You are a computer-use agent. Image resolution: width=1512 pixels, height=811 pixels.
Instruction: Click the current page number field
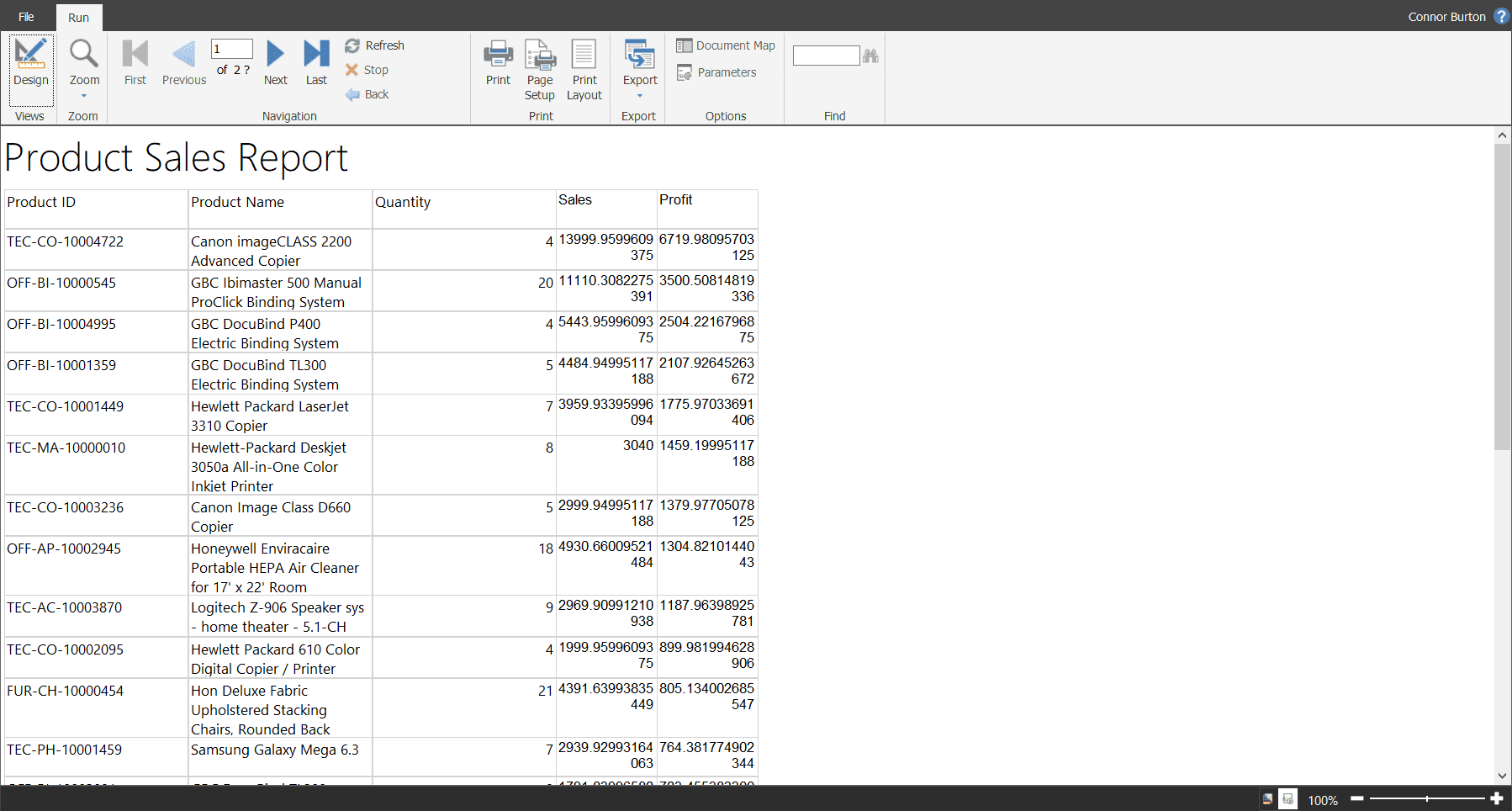pos(232,49)
